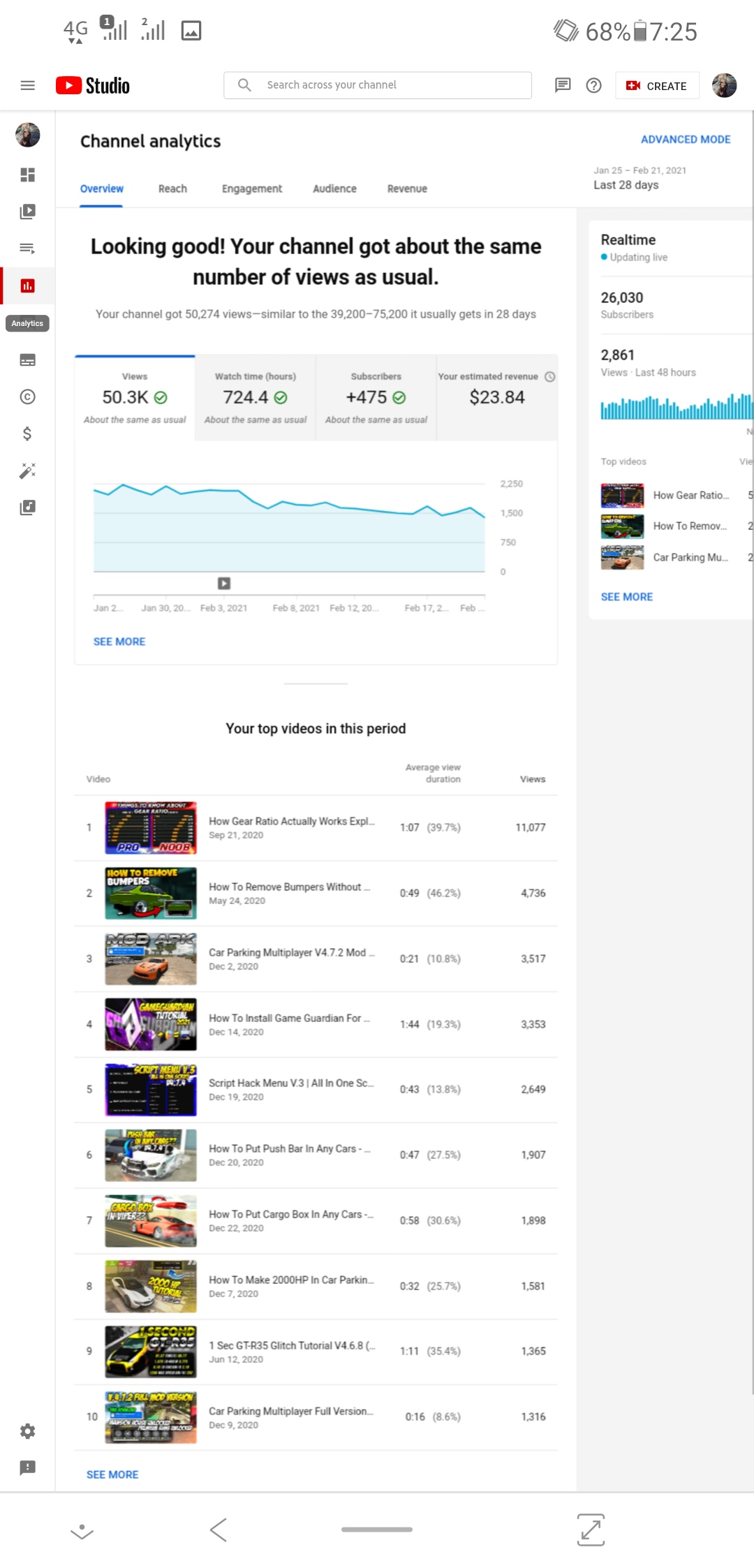Open How To Put Cargo Box thumbnail

point(151,1220)
